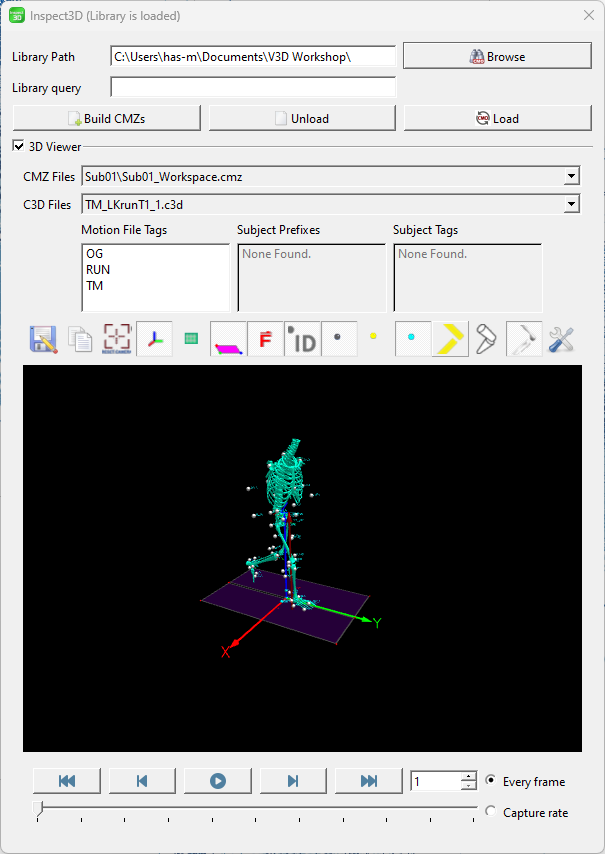Reset the camera view
The height and width of the screenshot is (854, 605).
tap(117, 339)
